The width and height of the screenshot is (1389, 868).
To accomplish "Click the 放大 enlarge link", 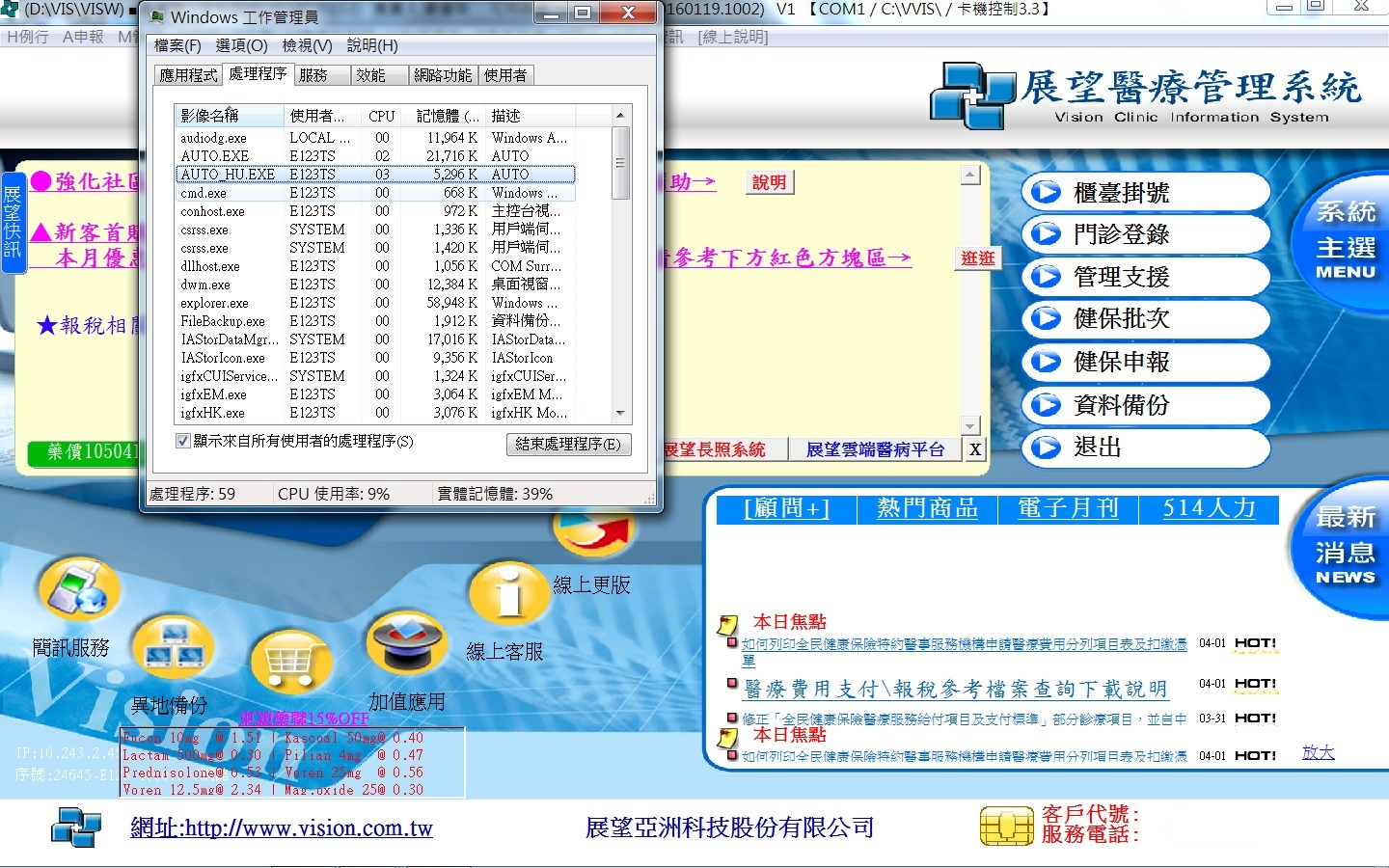I will tap(1318, 752).
